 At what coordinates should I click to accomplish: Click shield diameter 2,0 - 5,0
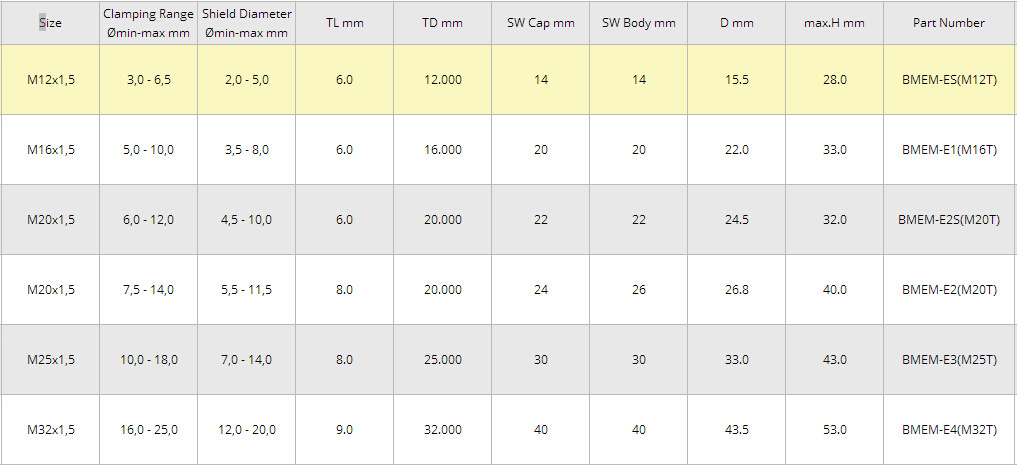tap(246, 80)
